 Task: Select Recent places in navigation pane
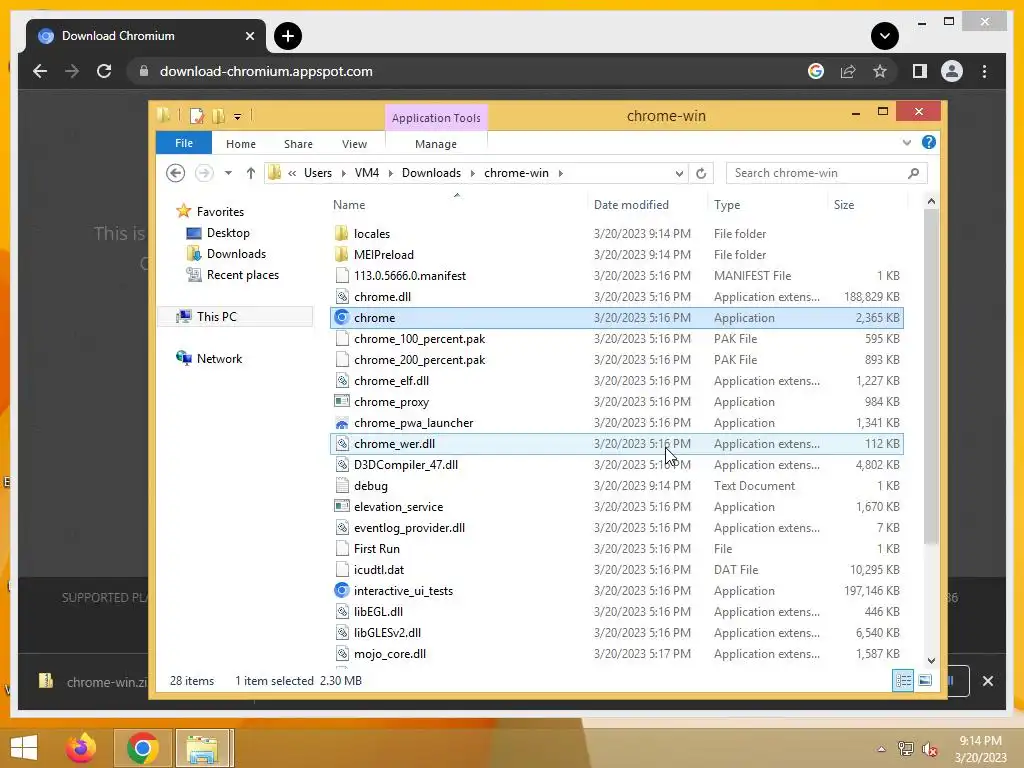pyautogui.click(x=242, y=275)
